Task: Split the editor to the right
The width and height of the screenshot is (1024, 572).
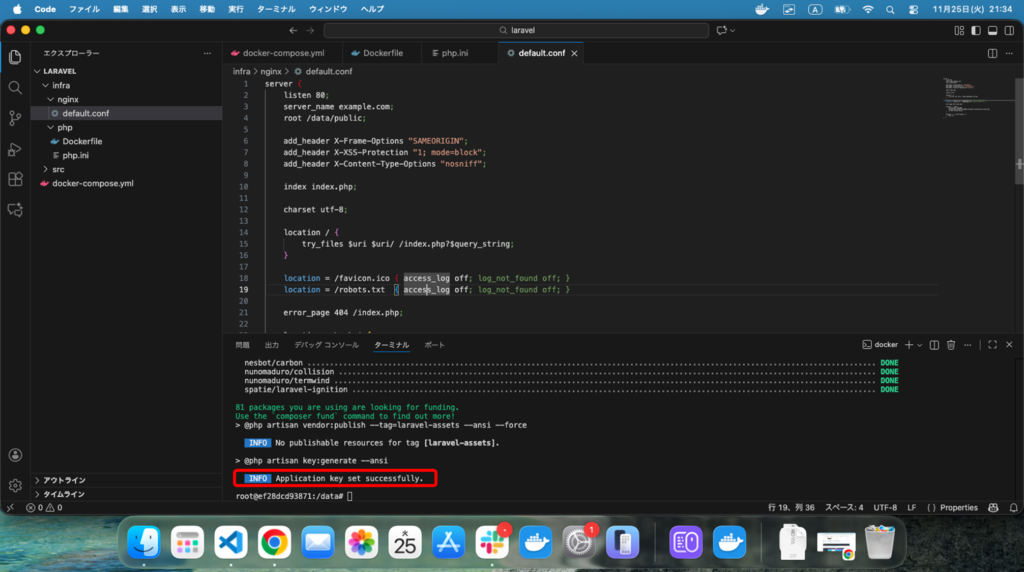Action: pos(992,53)
